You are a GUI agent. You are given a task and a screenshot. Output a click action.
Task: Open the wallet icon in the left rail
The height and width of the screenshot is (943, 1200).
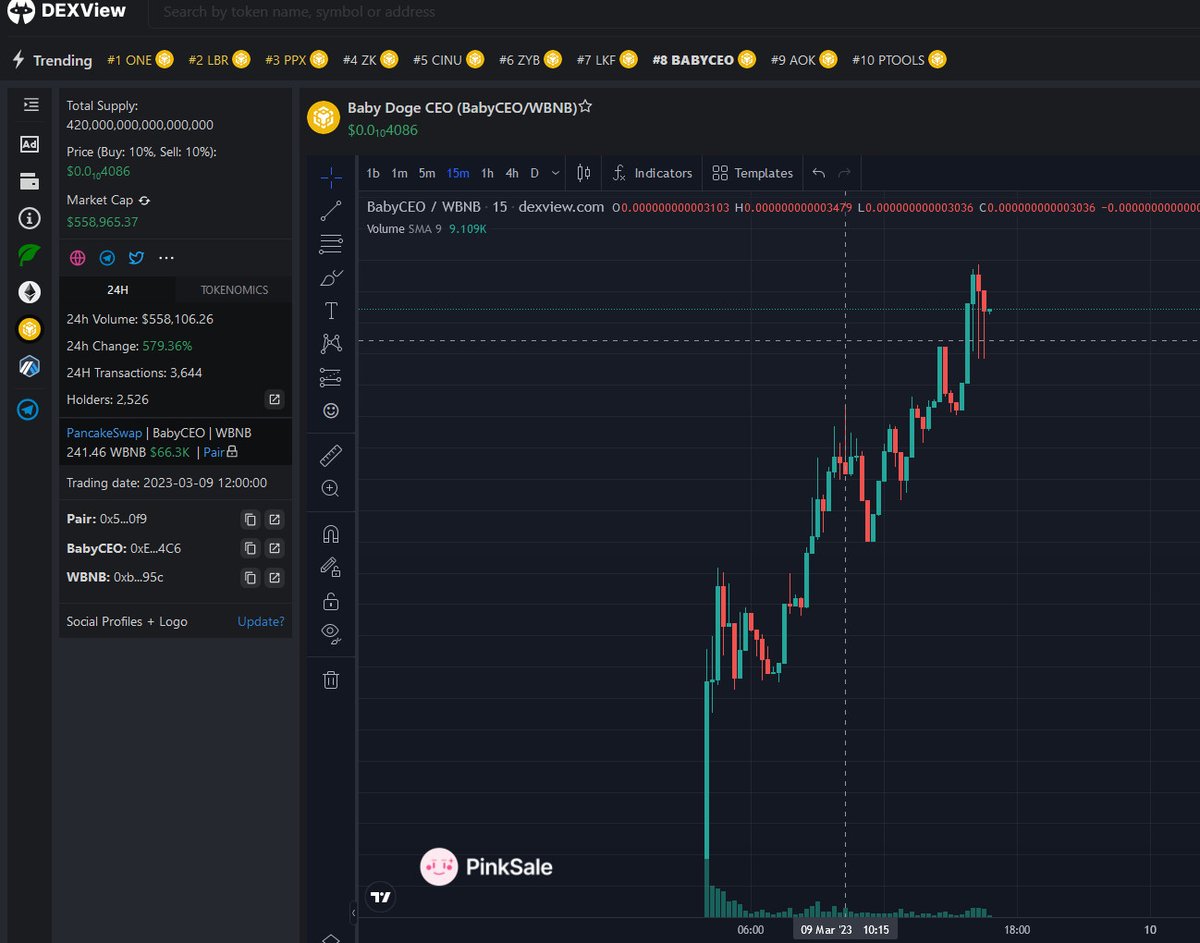coord(30,181)
